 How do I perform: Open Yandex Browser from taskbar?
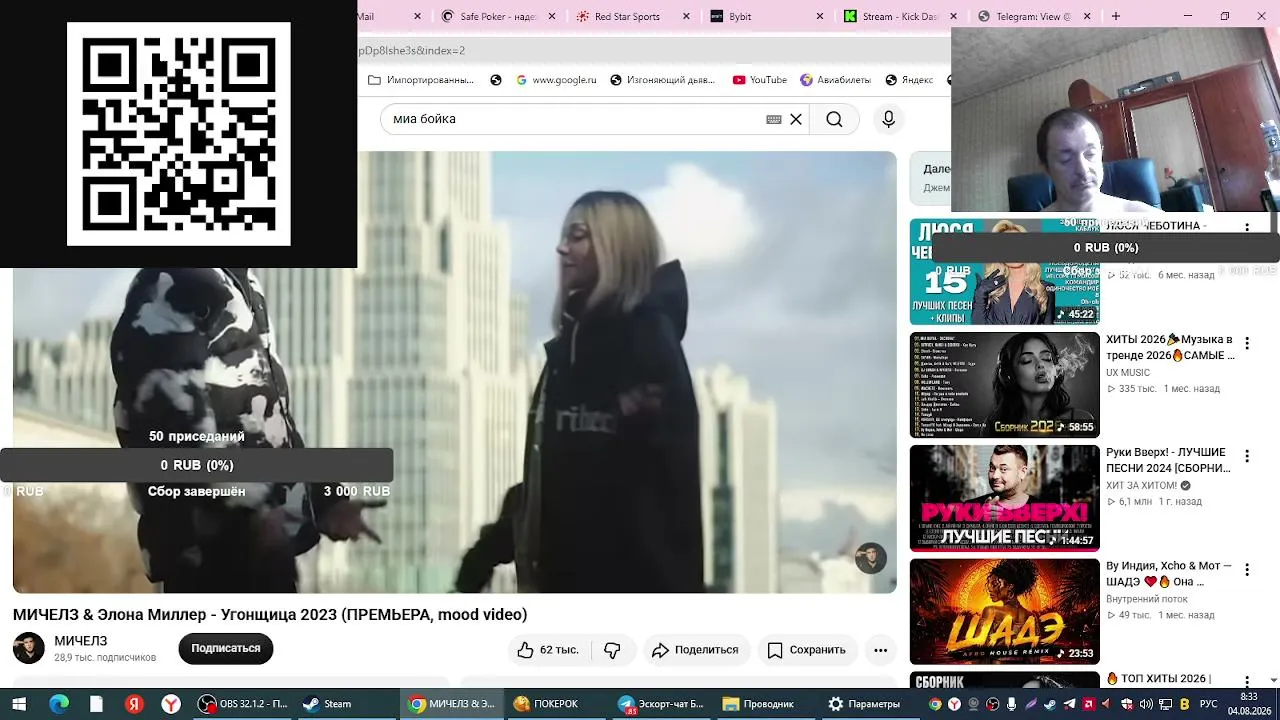172,704
